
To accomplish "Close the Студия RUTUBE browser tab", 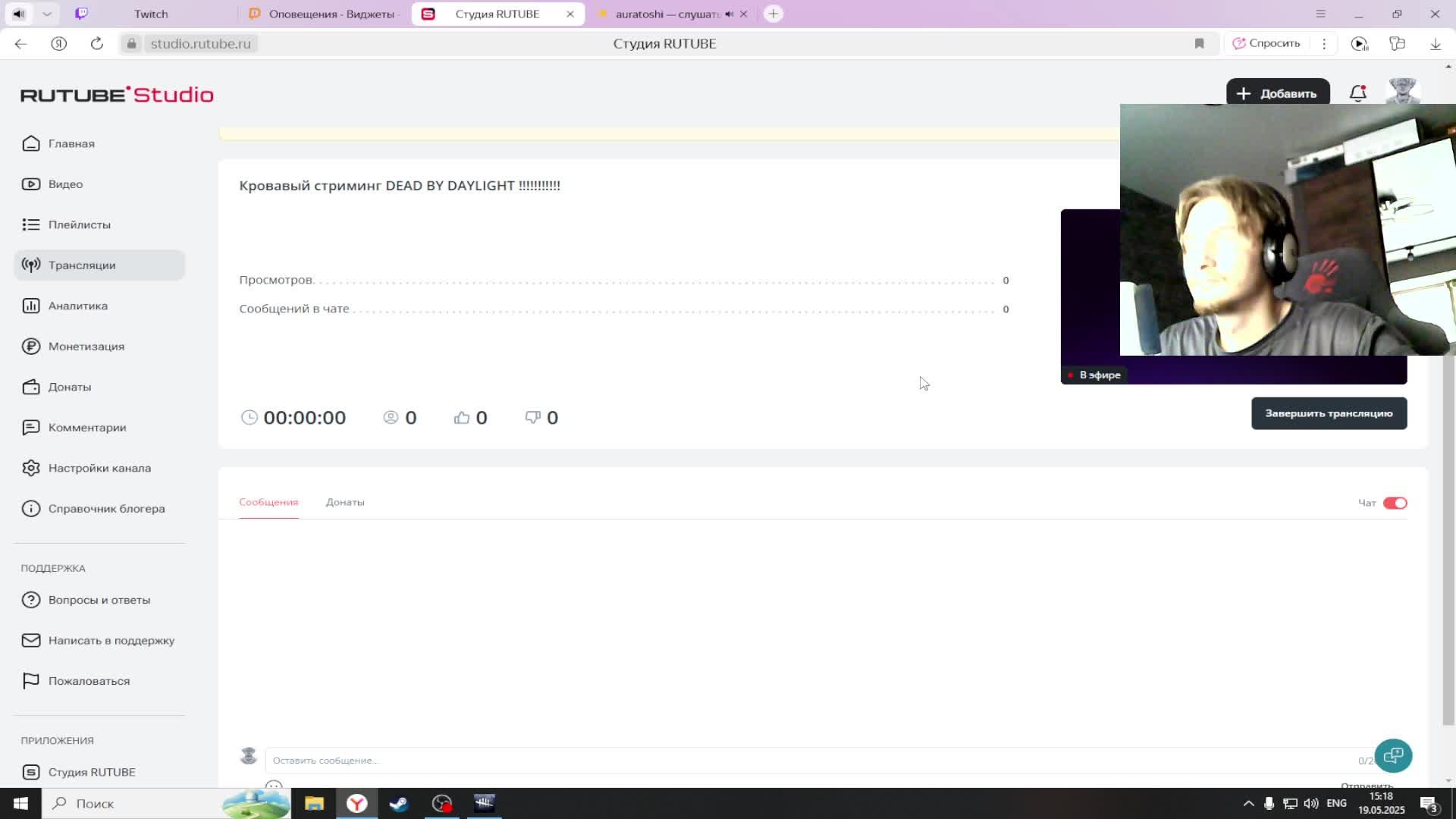I will coord(570,14).
